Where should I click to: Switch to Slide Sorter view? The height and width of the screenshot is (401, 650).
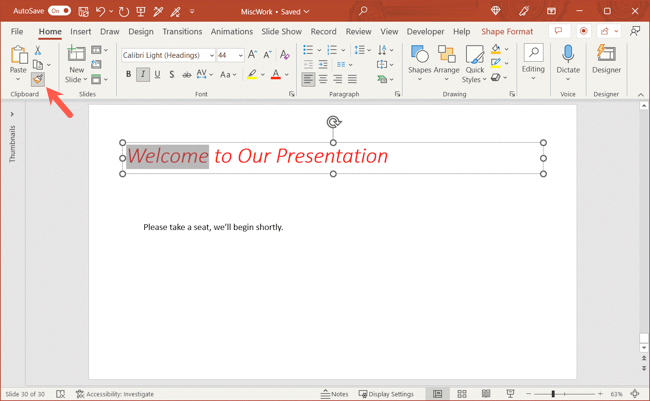(x=462, y=394)
